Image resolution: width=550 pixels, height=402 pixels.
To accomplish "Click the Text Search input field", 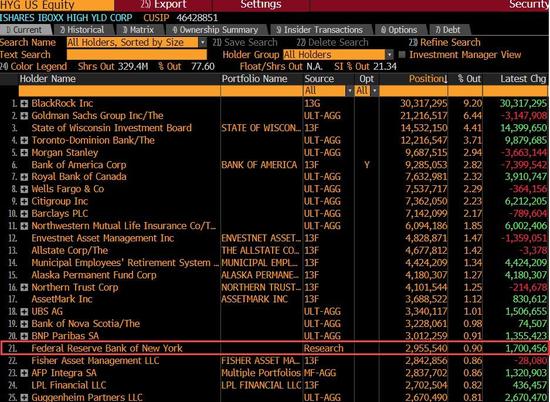I will click(136, 55).
